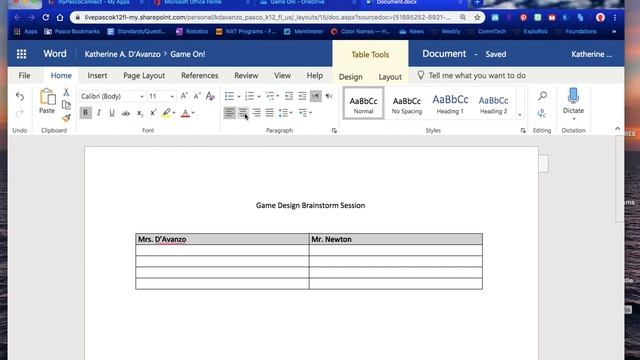Apply the Normal style
The height and width of the screenshot is (360, 640).
click(x=363, y=103)
